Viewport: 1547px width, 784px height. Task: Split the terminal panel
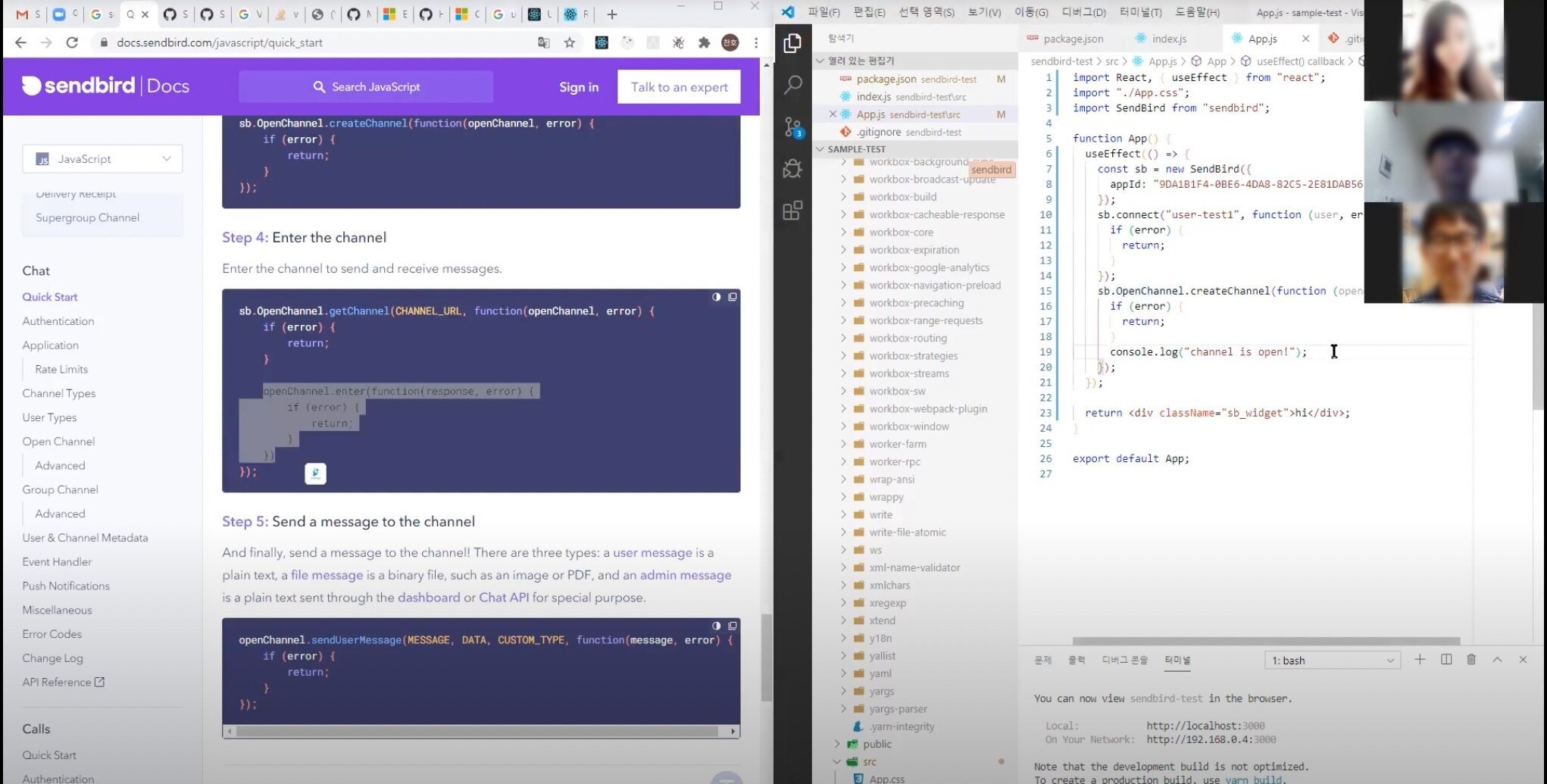tap(1446, 660)
